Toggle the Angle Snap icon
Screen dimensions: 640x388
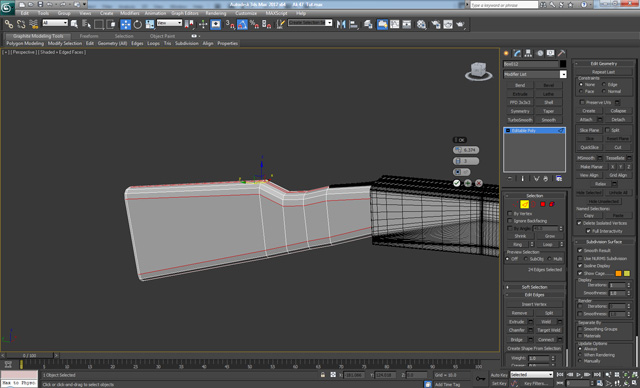[x=242, y=24]
